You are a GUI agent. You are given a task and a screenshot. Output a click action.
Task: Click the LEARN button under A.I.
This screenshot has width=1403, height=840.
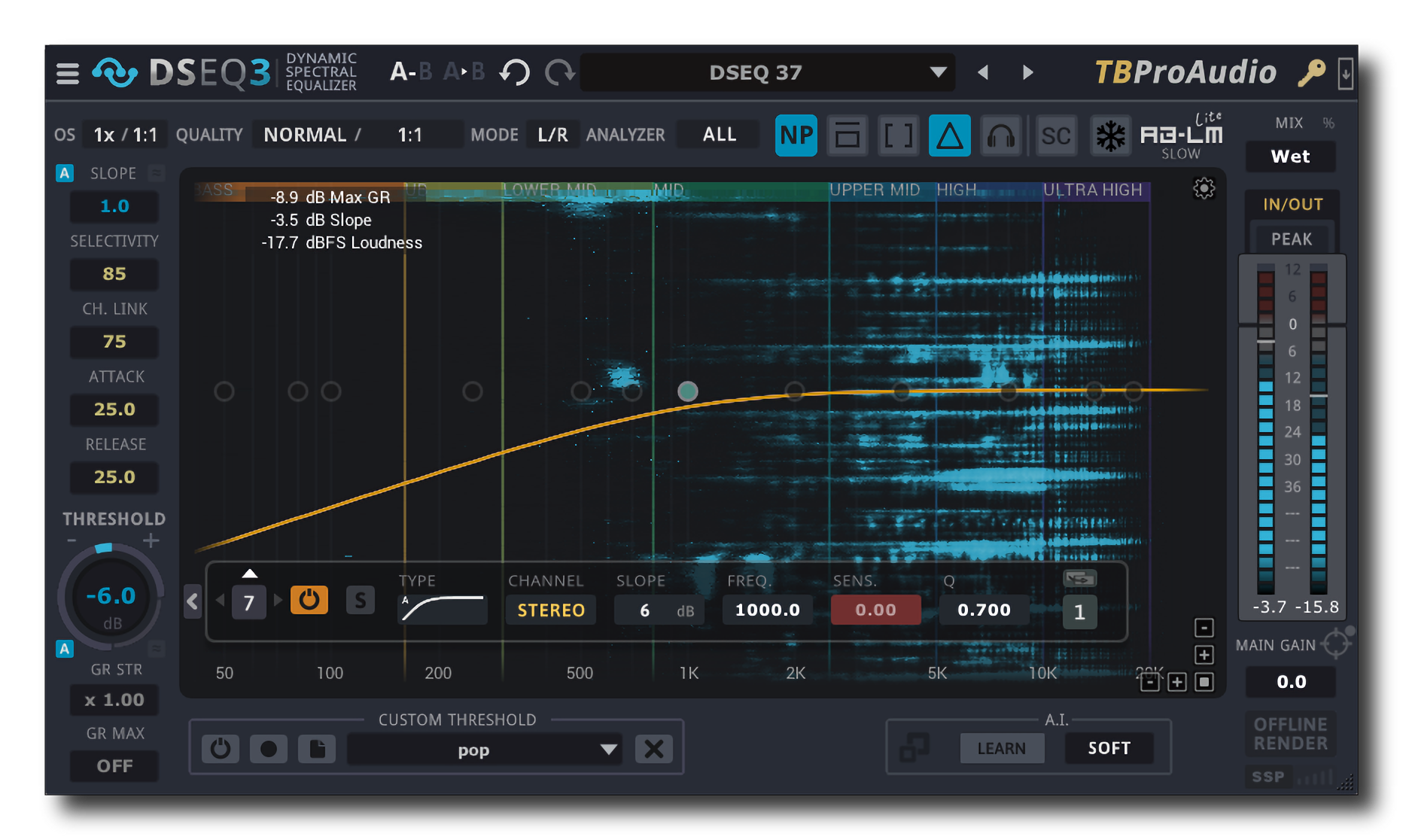pyautogui.click(x=1002, y=747)
